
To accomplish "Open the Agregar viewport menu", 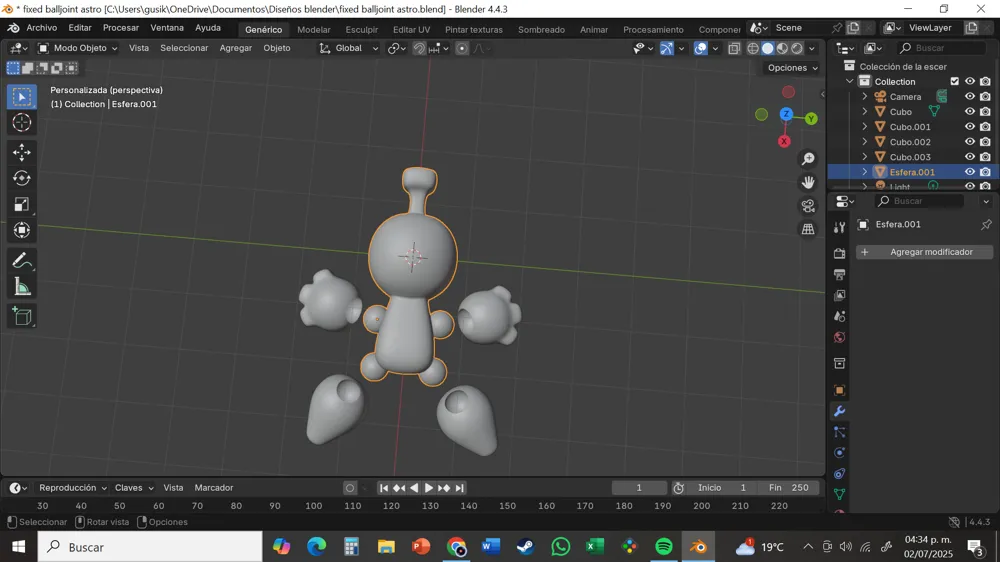I will tap(235, 48).
